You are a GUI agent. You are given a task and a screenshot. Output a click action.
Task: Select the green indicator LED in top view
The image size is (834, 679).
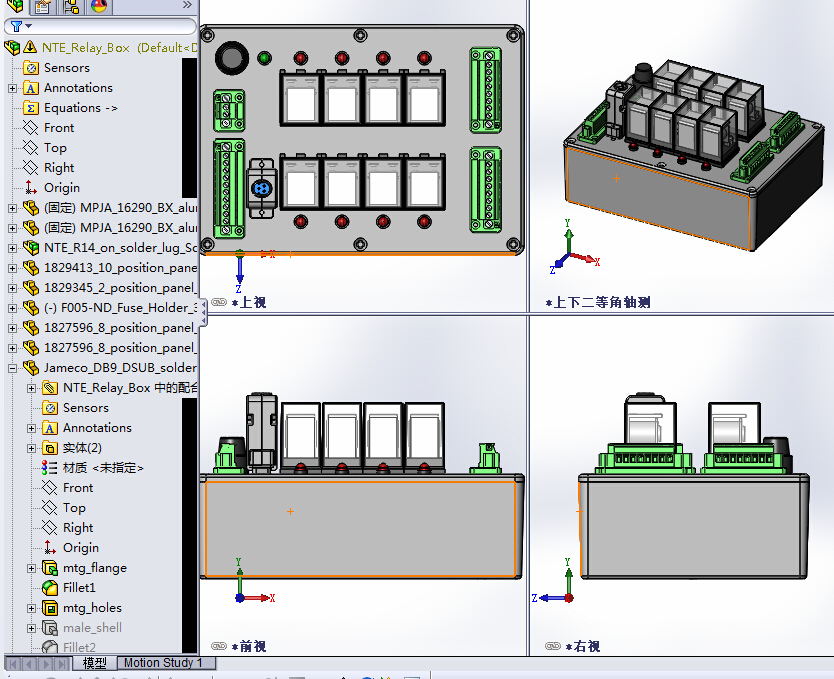tap(264, 57)
